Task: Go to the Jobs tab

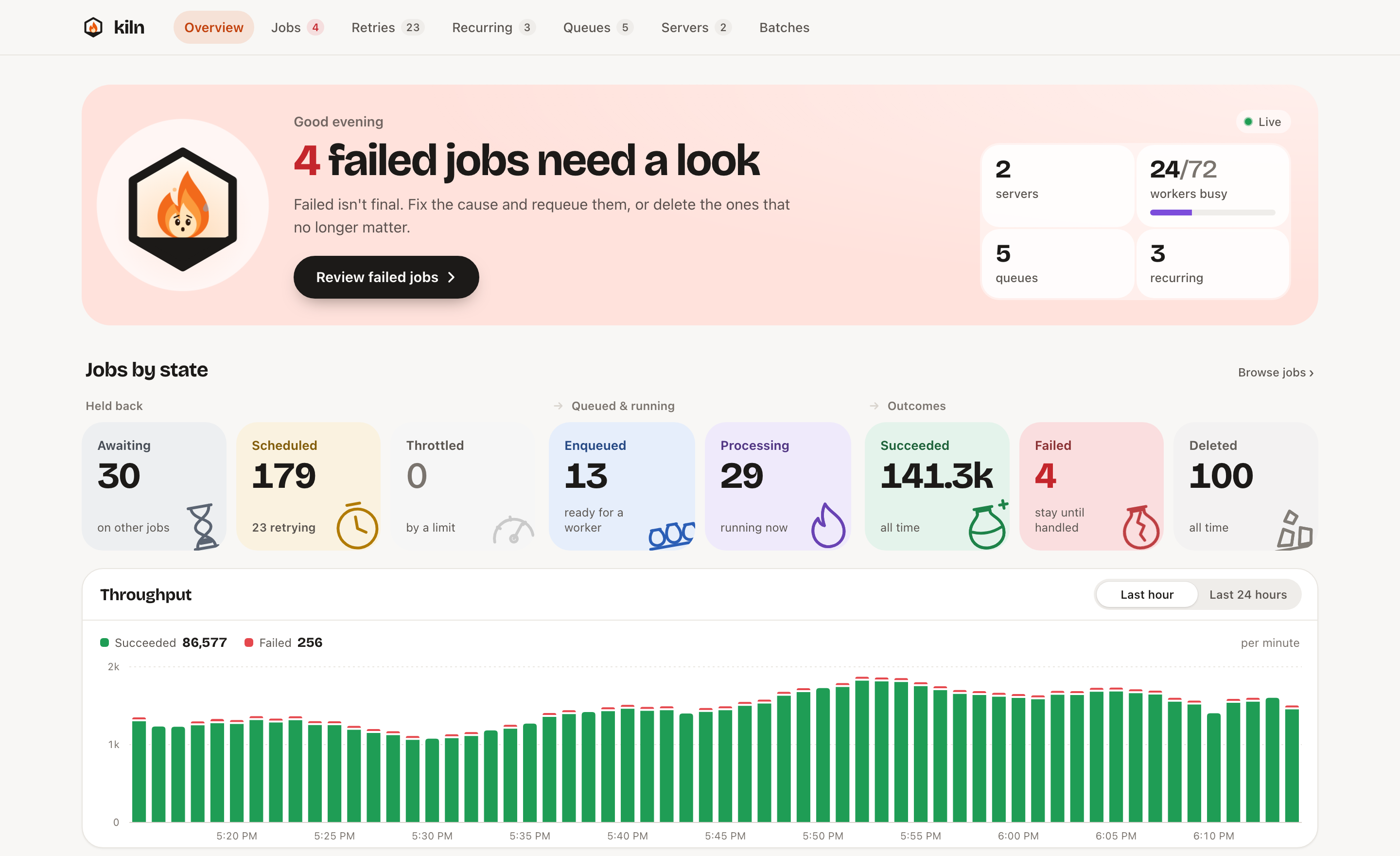Action: pos(297,27)
